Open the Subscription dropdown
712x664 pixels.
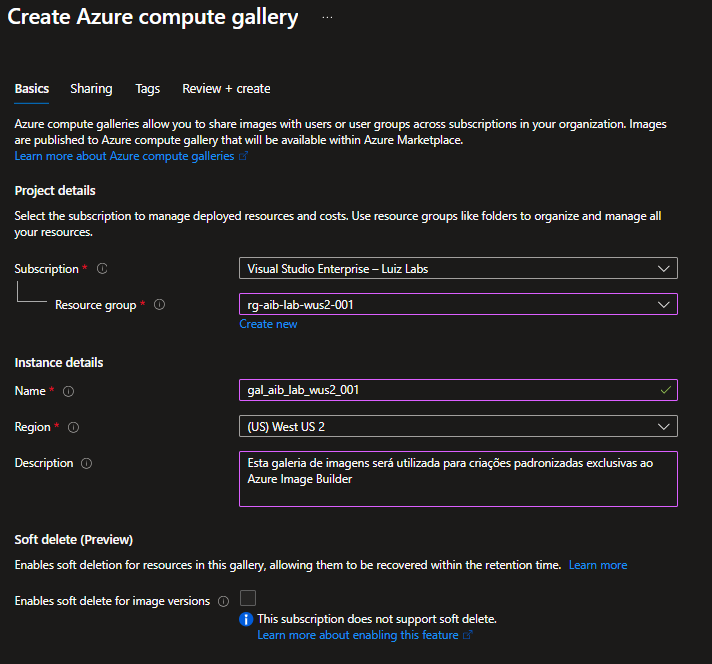458,268
